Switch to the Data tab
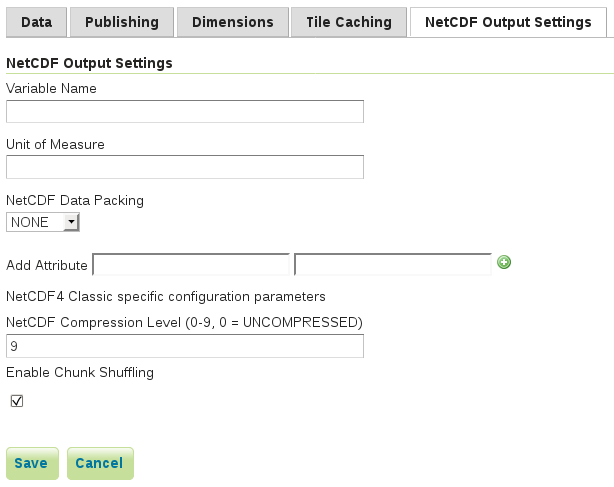614x487 pixels. click(x=37, y=22)
